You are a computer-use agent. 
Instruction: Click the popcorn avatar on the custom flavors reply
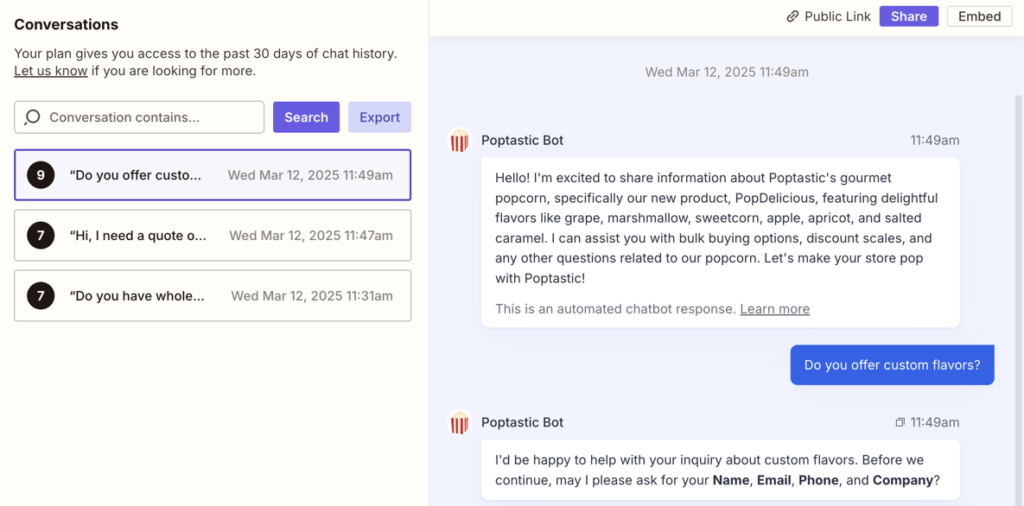point(459,423)
